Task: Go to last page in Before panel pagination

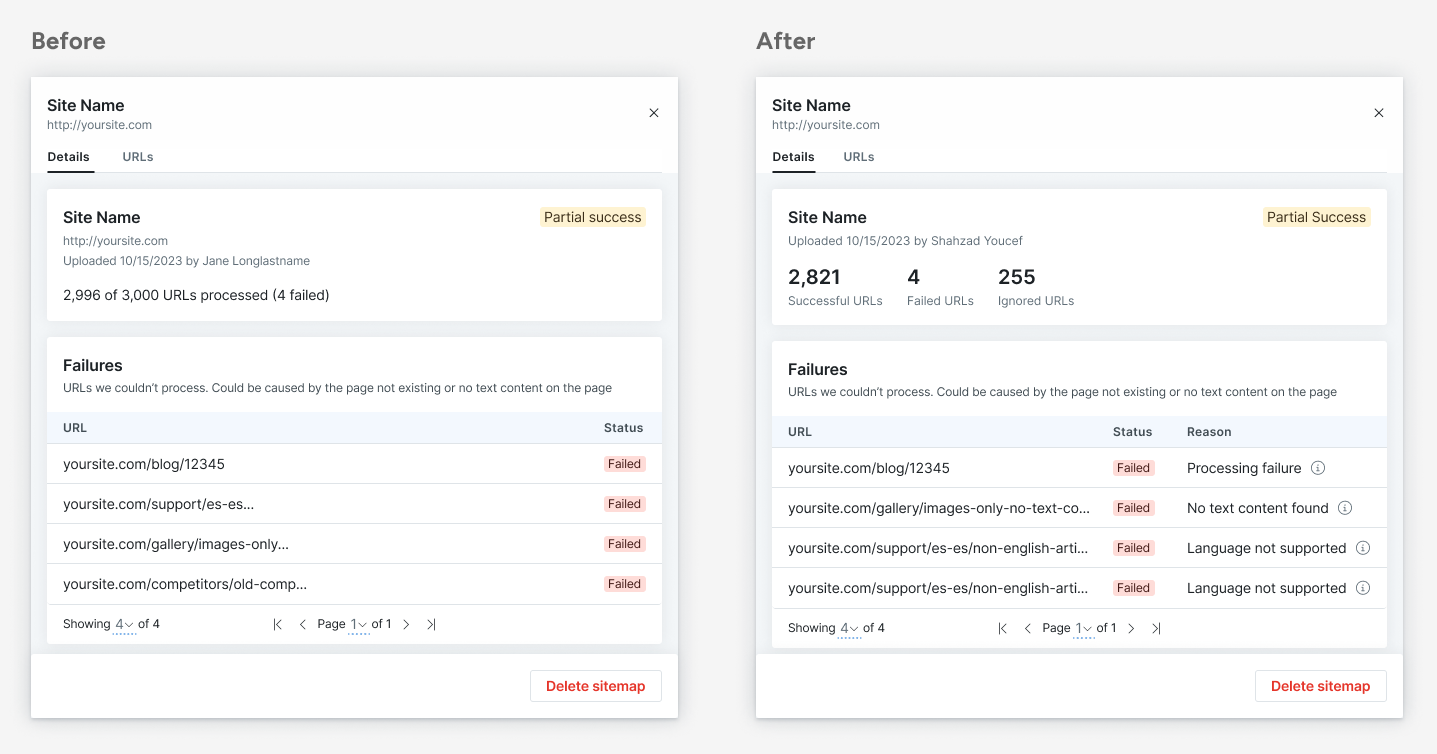Action: coord(431,624)
